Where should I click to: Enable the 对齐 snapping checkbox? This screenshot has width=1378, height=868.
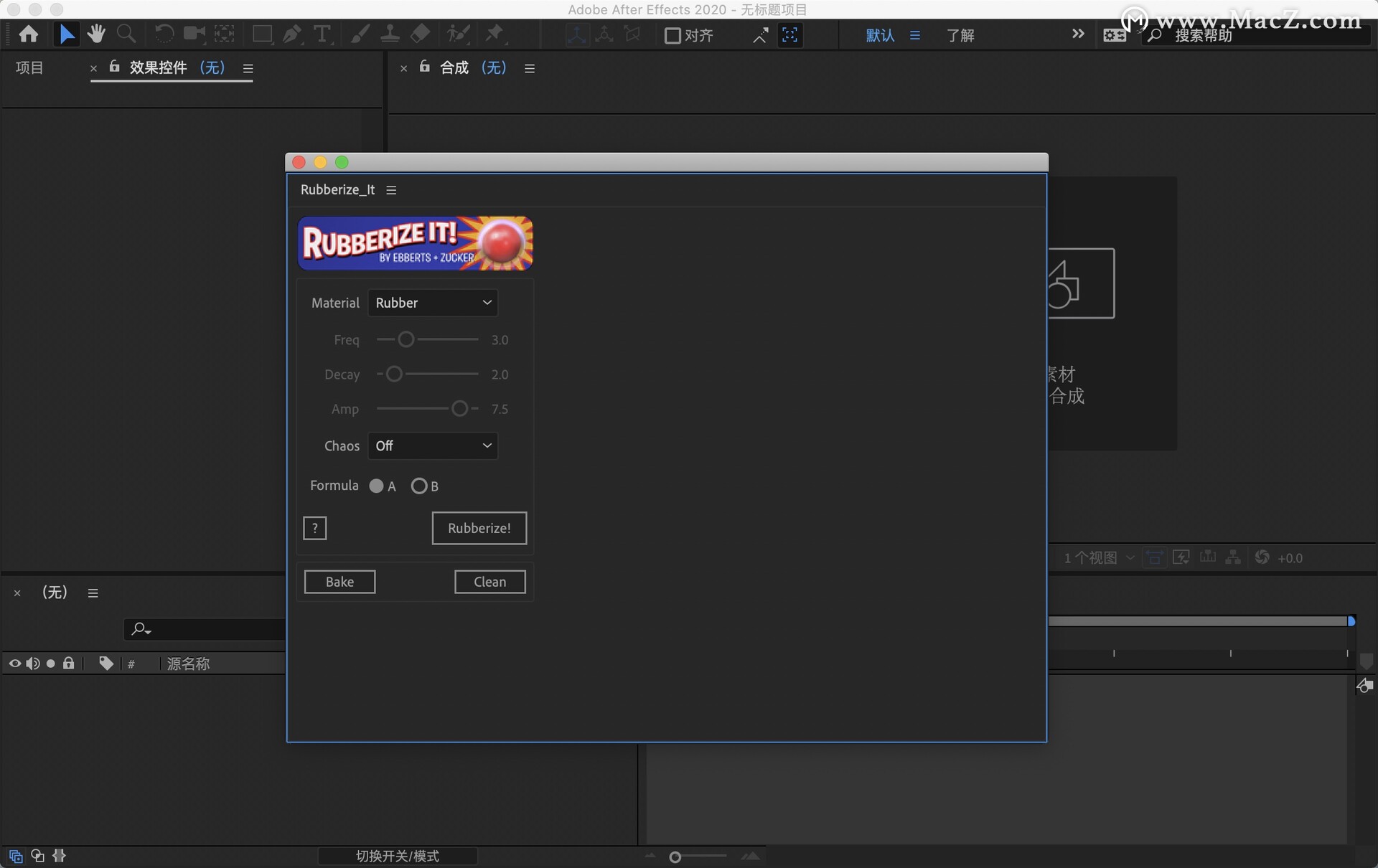coord(672,35)
